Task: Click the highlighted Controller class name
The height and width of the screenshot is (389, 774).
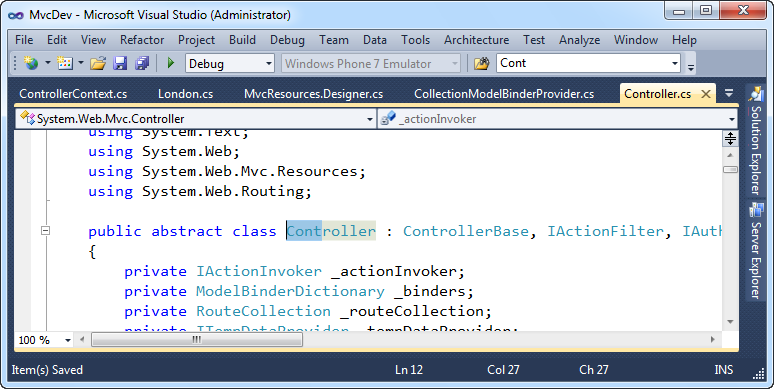Action: pos(331,231)
